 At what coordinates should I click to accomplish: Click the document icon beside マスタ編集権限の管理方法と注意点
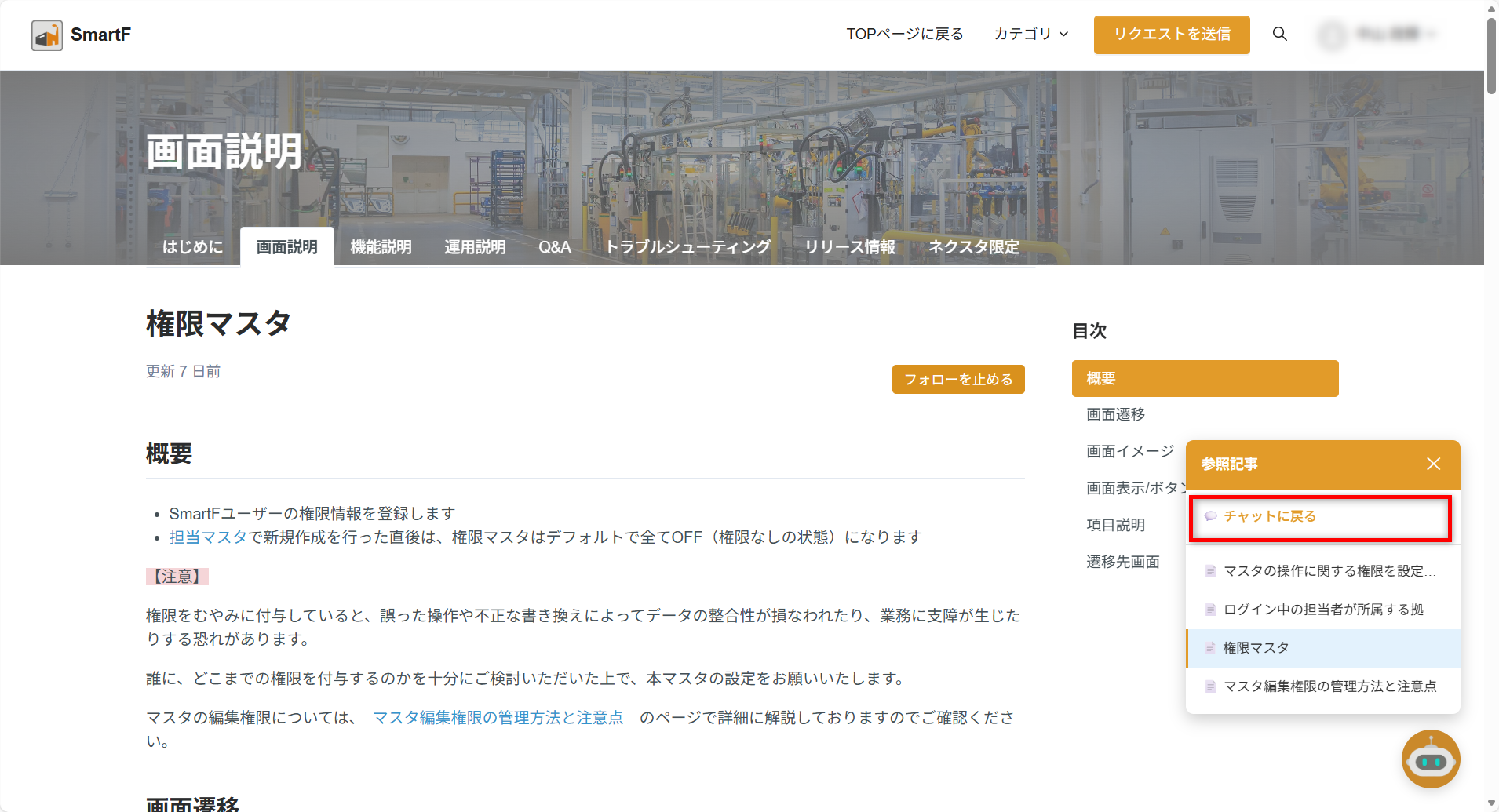coord(1210,686)
